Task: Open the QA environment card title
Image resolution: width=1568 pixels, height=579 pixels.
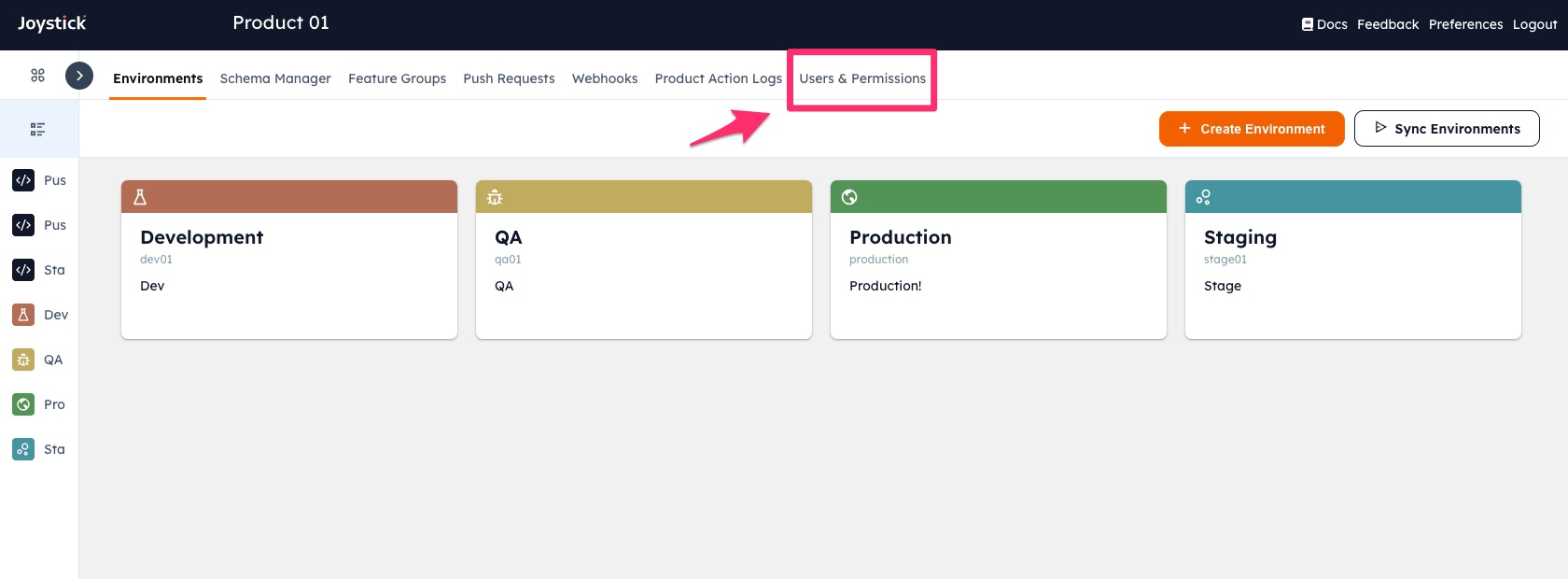Action: [x=509, y=237]
